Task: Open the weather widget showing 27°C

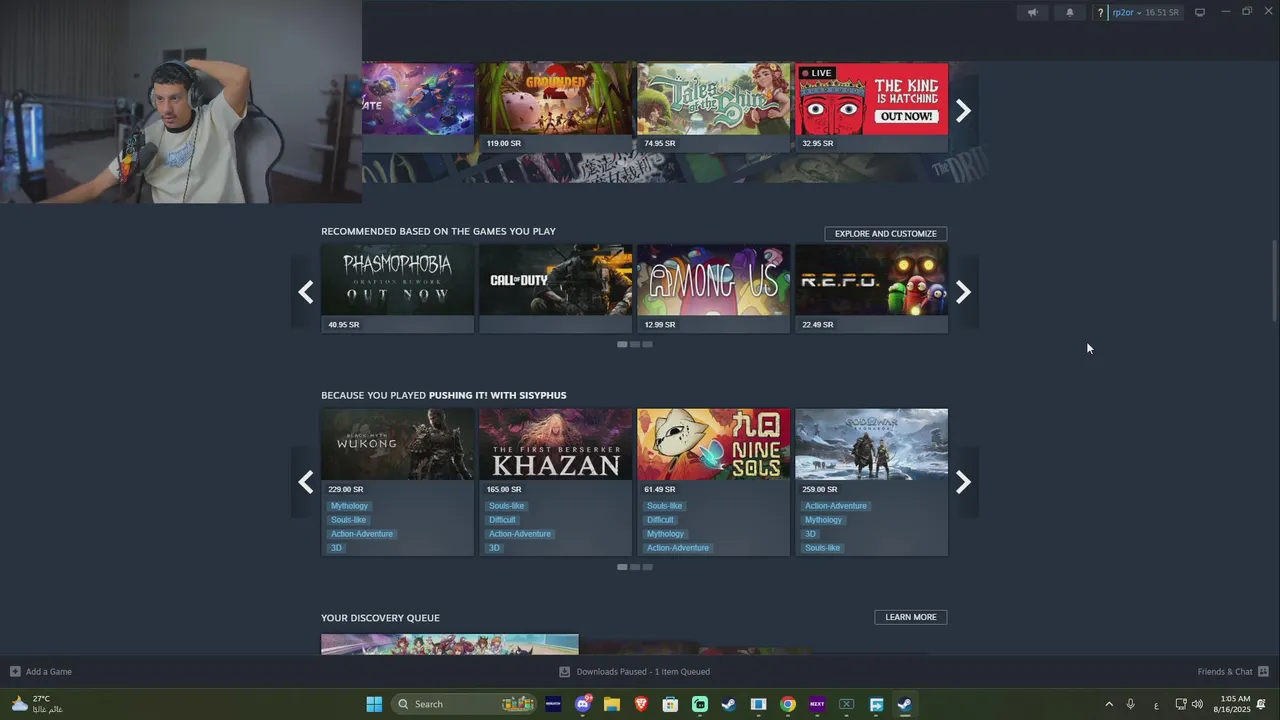Action: (x=37, y=704)
